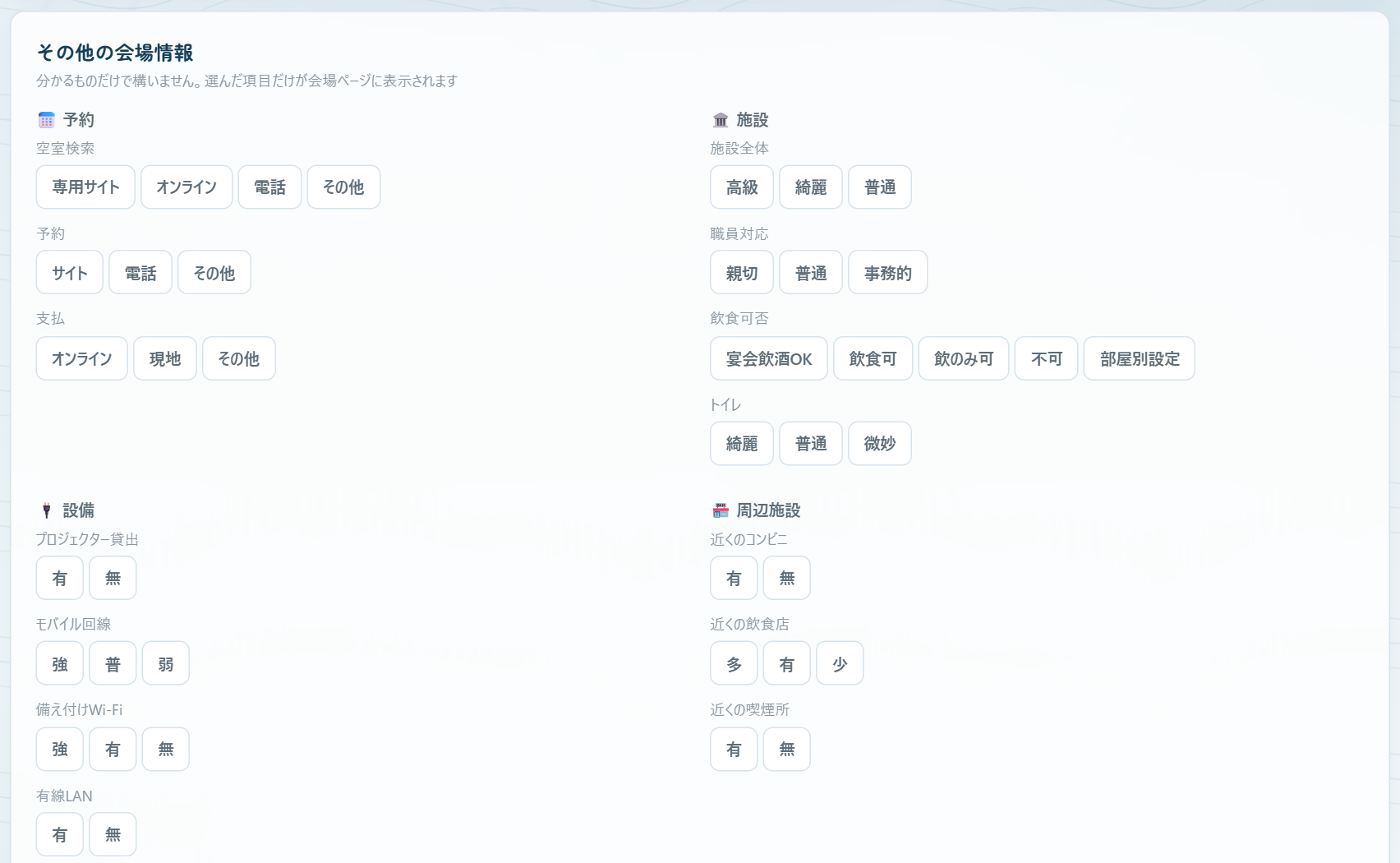Click the store icon beside 周辺施設 heading
1400x863 pixels.
[x=721, y=510]
